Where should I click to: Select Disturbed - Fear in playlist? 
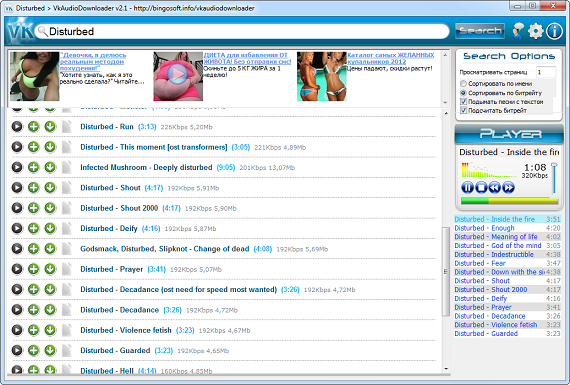click(x=507, y=263)
